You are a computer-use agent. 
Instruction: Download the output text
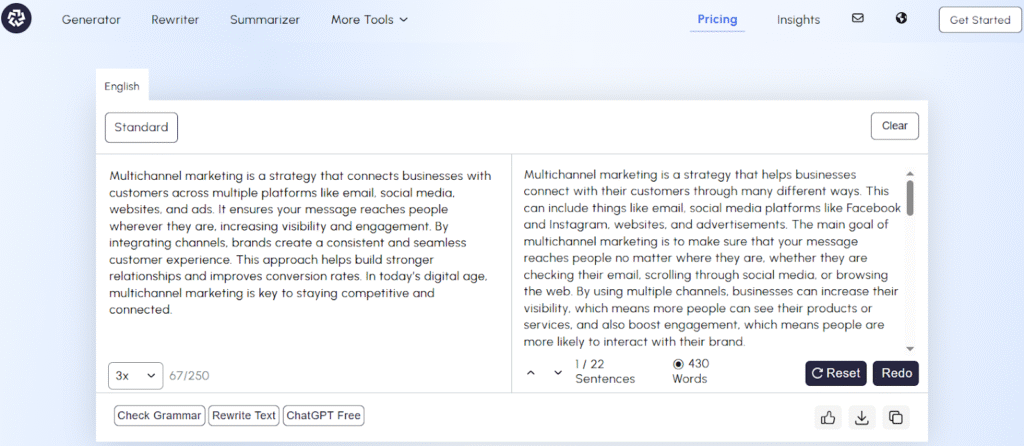(860, 417)
